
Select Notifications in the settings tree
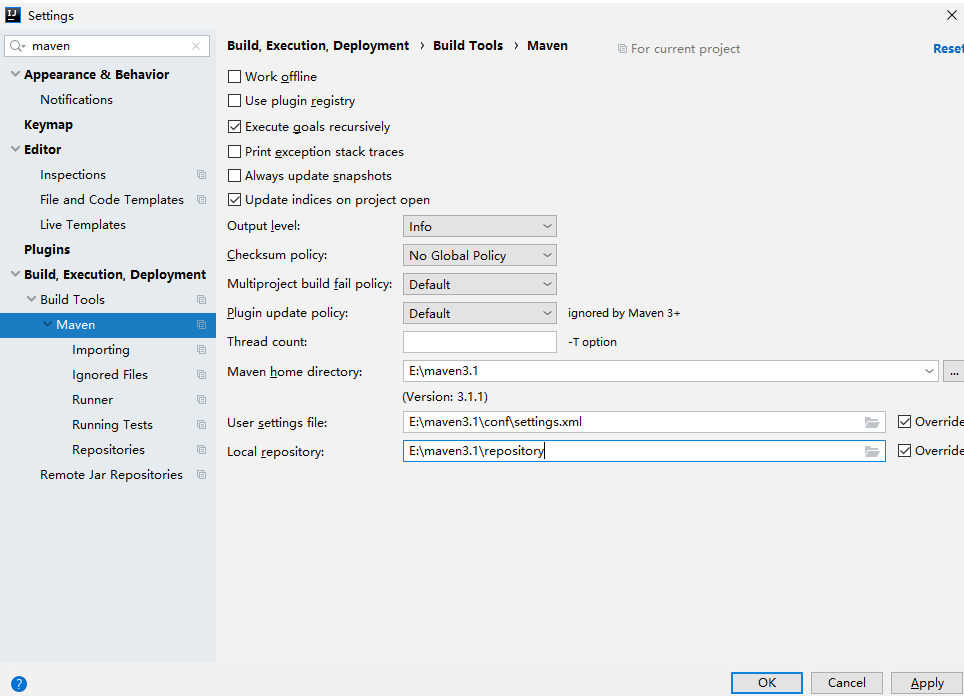[76, 100]
